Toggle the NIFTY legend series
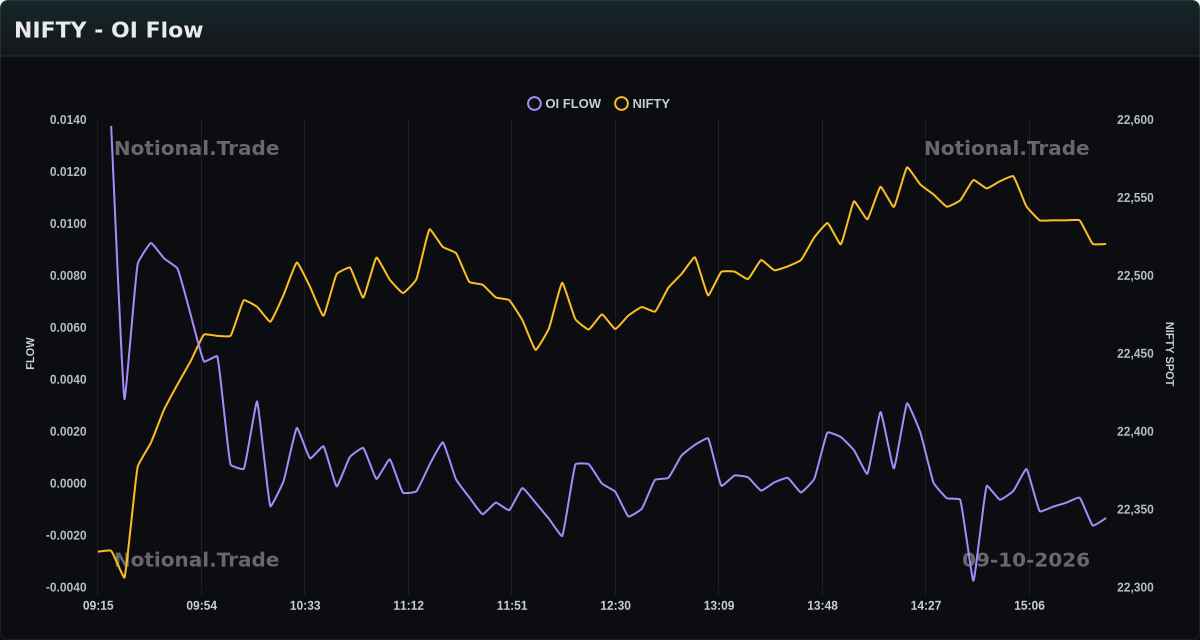This screenshot has width=1200, height=640. [643, 103]
